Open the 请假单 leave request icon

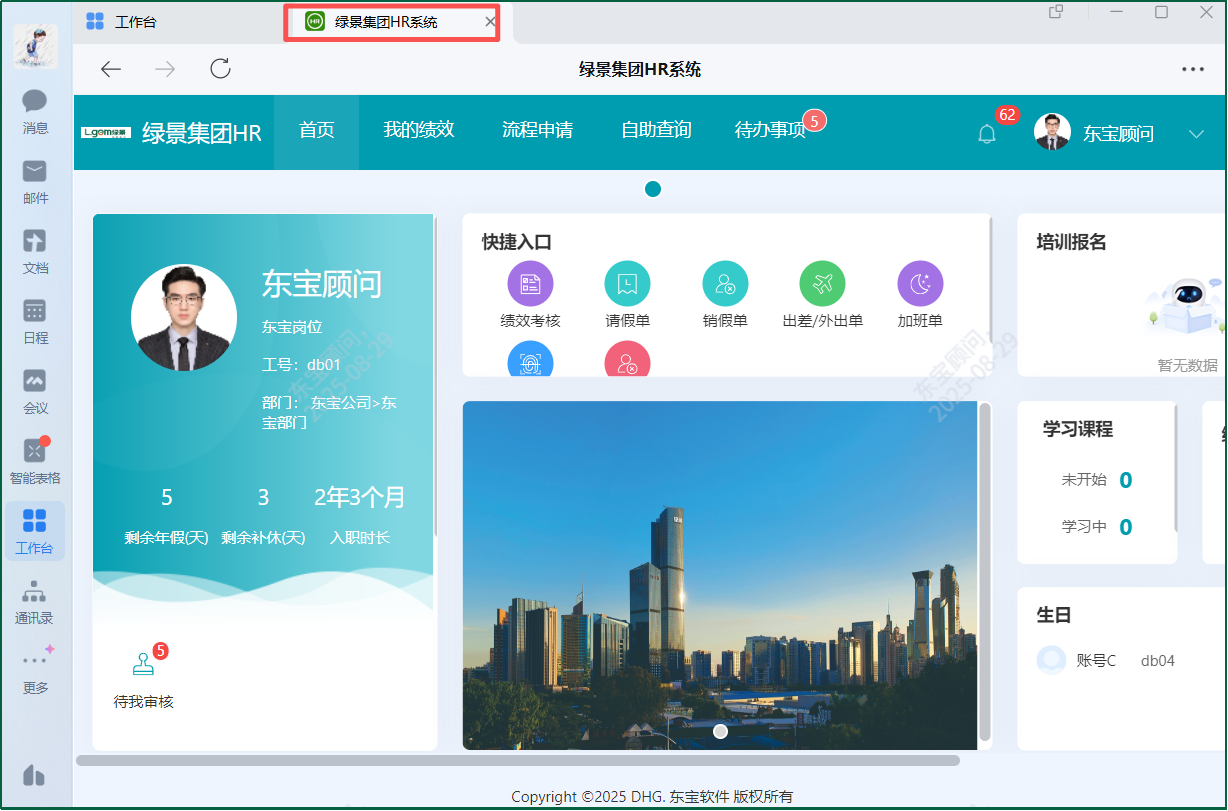coord(627,284)
